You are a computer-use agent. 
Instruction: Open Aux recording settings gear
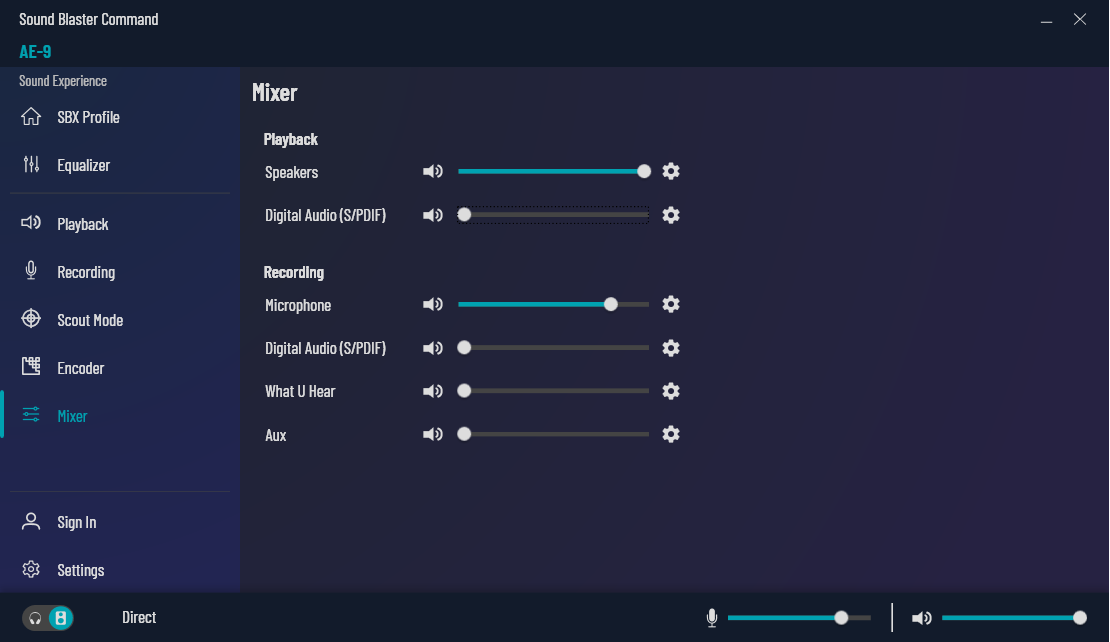671,434
